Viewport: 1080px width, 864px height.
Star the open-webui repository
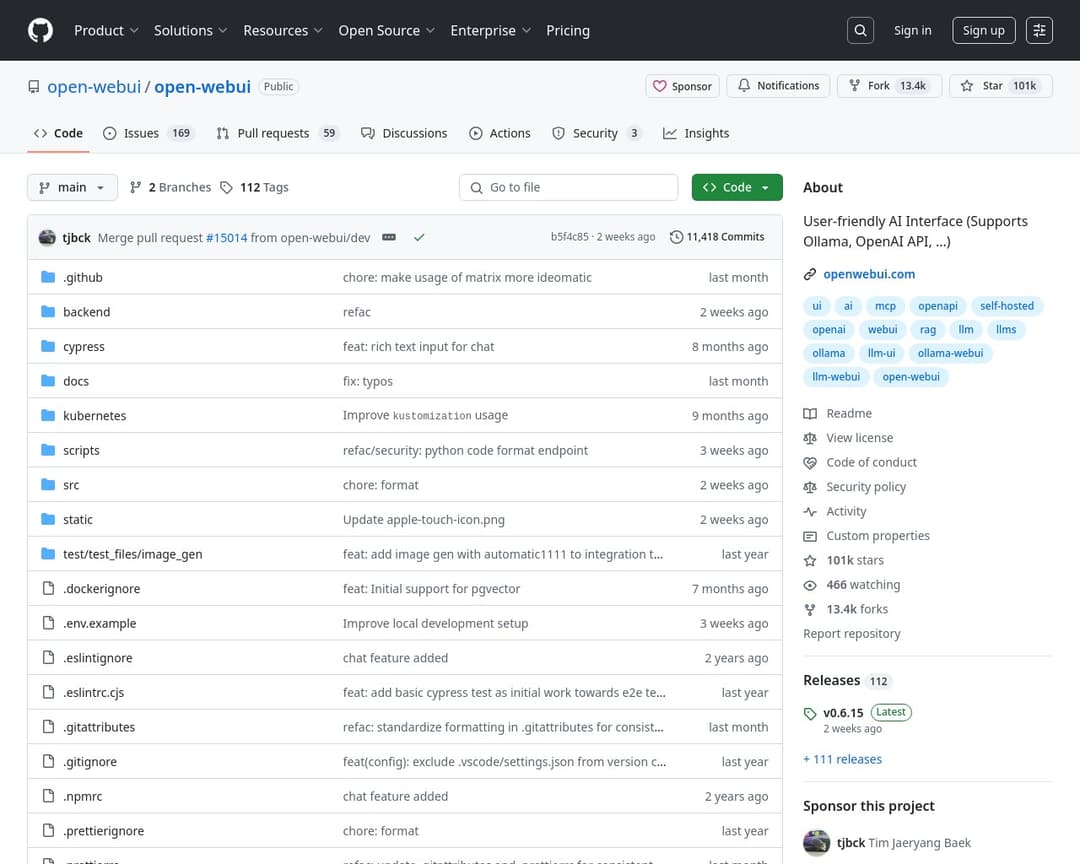point(1001,86)
